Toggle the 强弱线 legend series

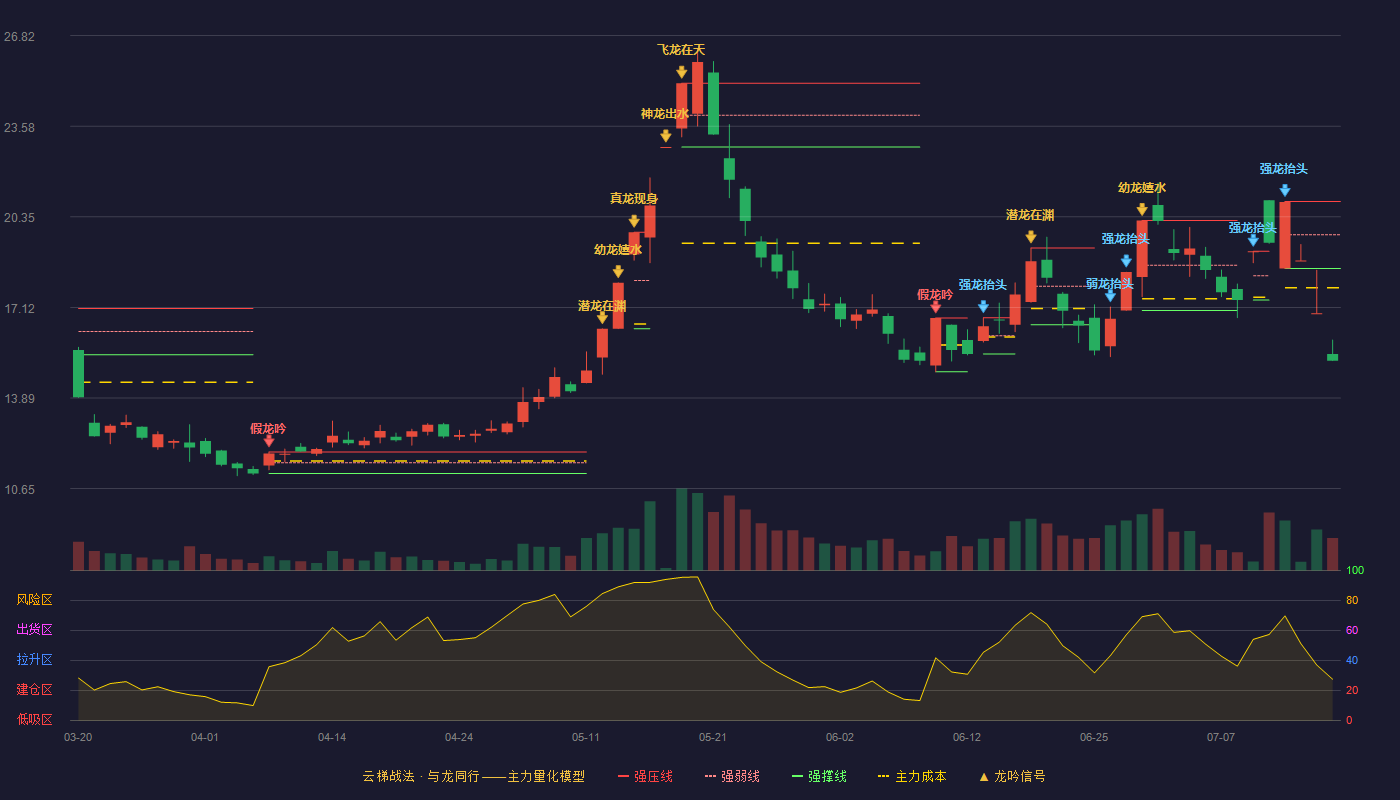click(x=732, y=776)
